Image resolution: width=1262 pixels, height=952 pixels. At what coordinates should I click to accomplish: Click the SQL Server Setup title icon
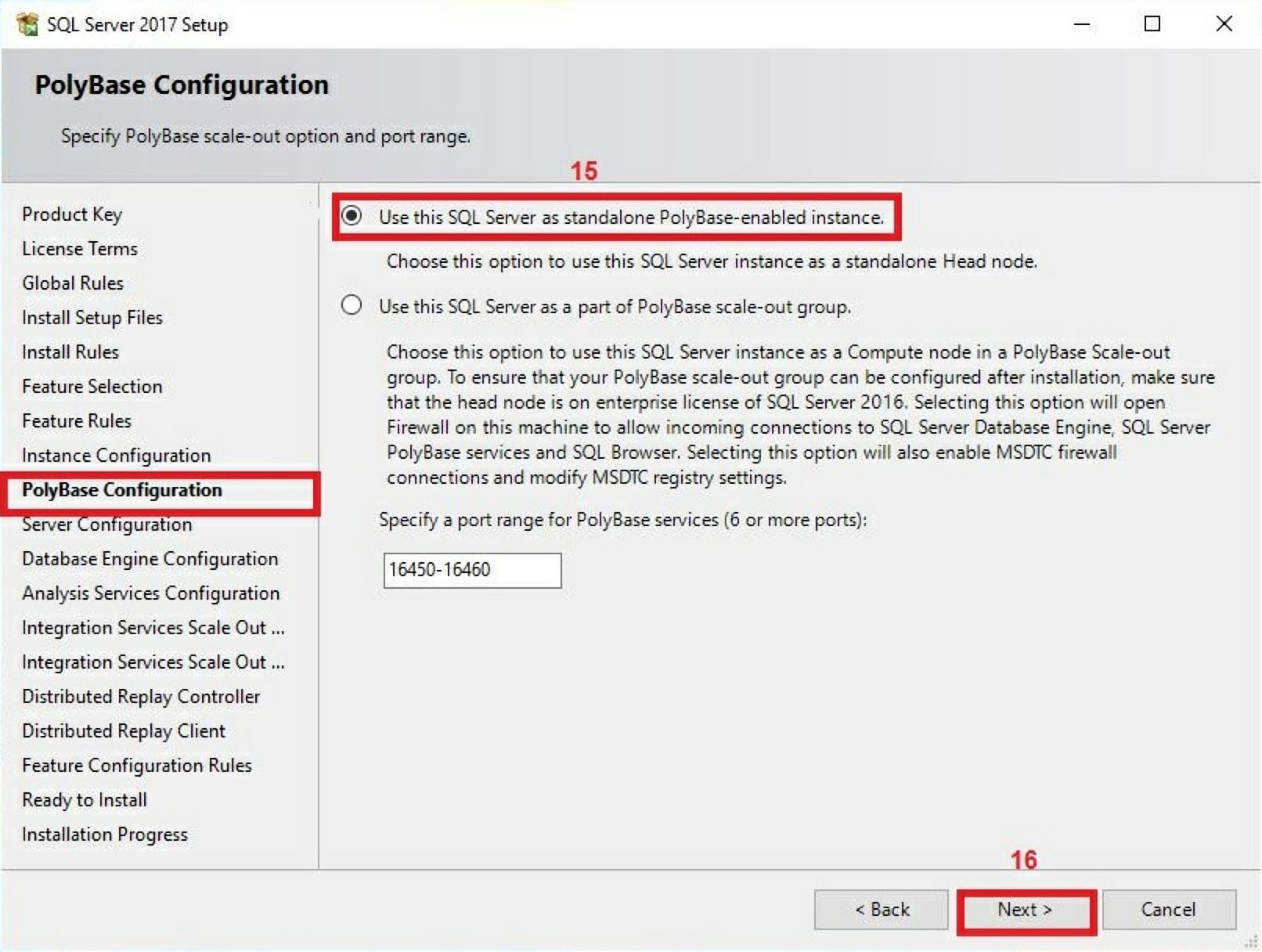(x=27, y=24)
